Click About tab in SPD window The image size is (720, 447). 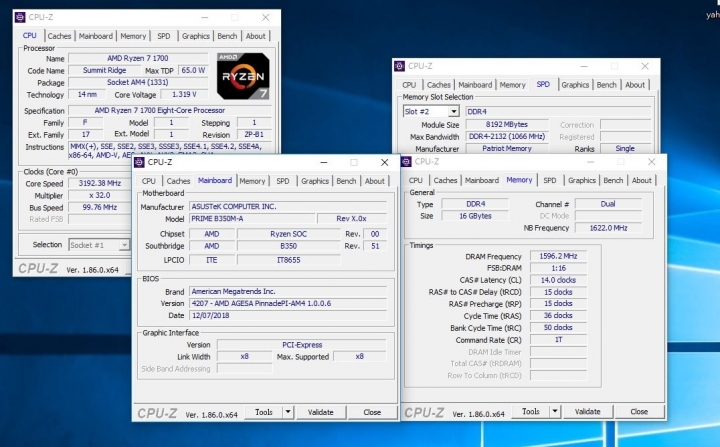(x=635, y=85)
